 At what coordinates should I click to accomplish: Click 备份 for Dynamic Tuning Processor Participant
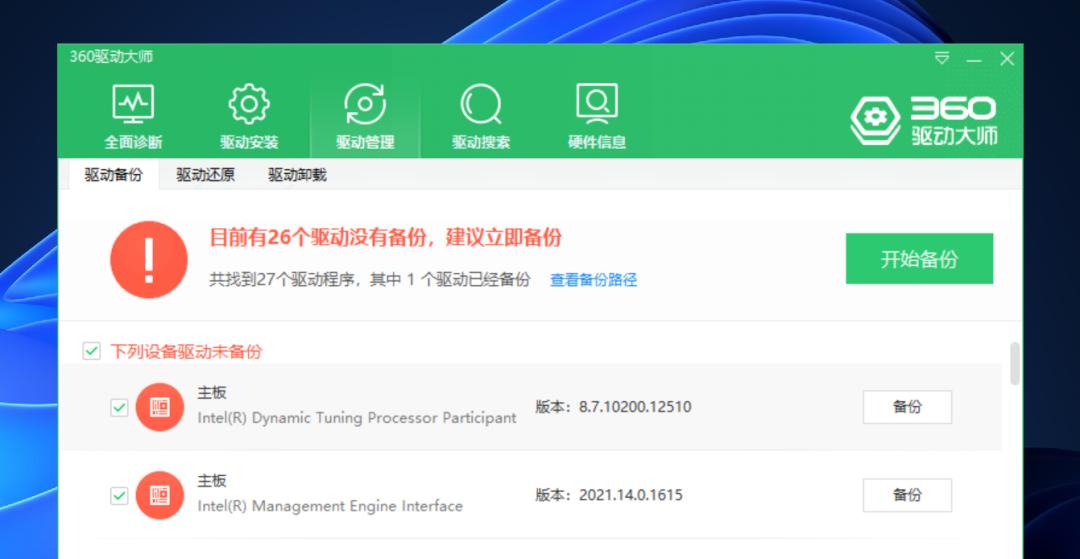coord(907,407)
